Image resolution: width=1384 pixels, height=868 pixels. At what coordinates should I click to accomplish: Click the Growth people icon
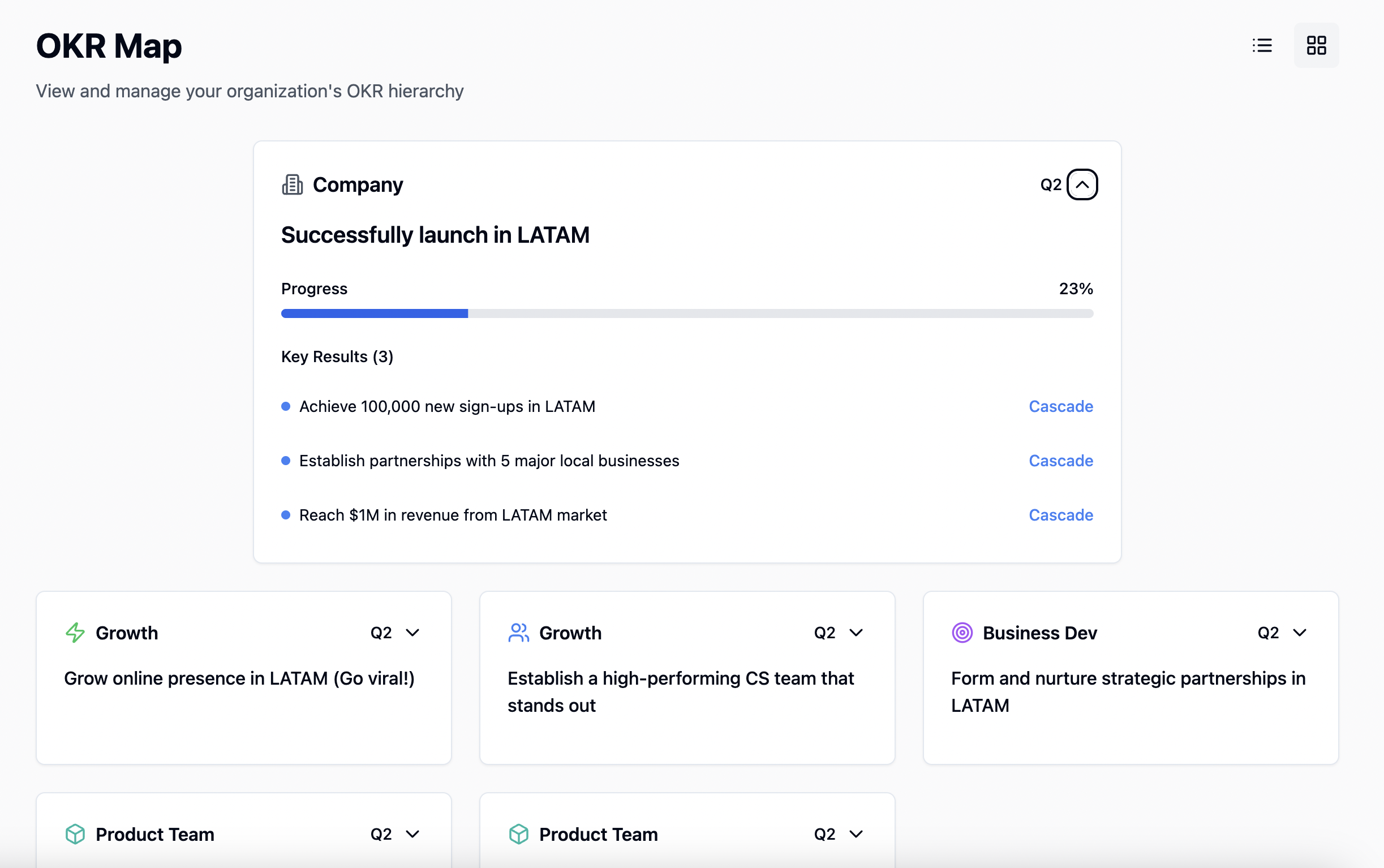click(x=518, y=633)
